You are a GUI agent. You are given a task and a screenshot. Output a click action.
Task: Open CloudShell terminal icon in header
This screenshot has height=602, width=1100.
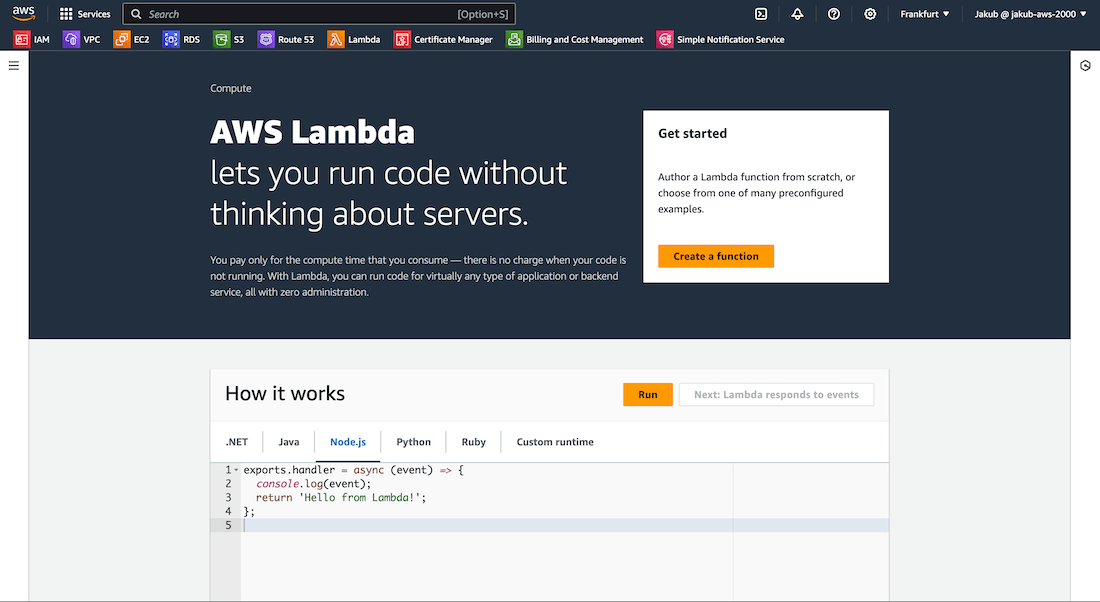[x=761, y=14]
